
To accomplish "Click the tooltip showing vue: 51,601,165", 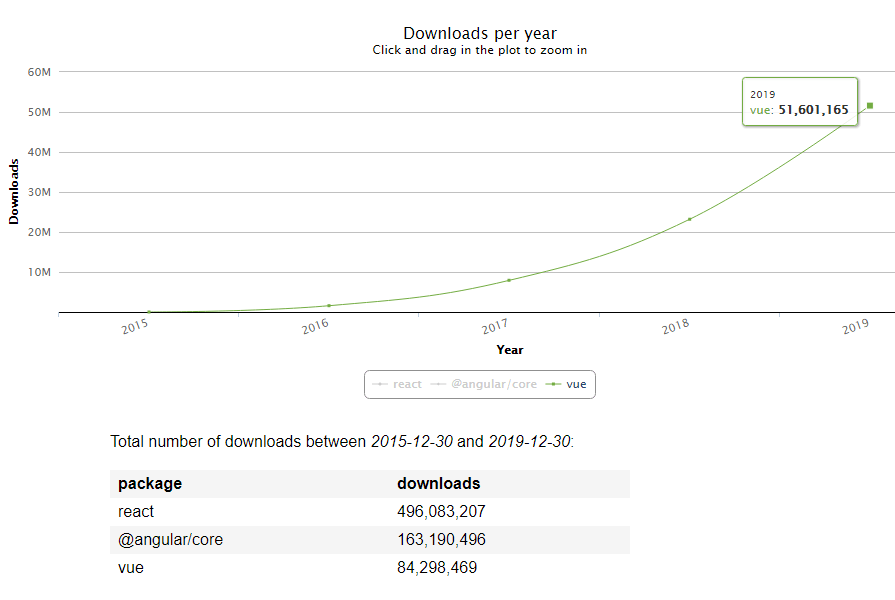I will (799, 102).
